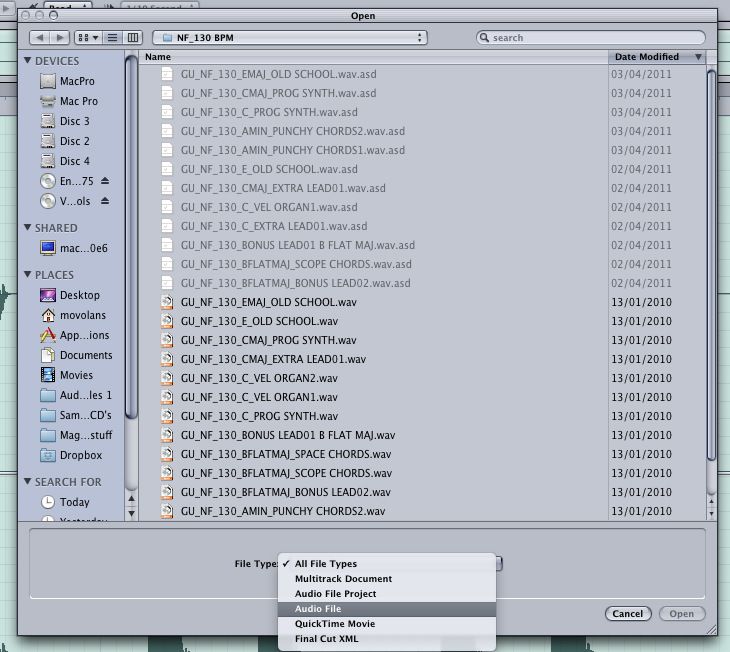730x652 pixels.
Task: Open the Disc 4 drive
Action: point(65,161)
